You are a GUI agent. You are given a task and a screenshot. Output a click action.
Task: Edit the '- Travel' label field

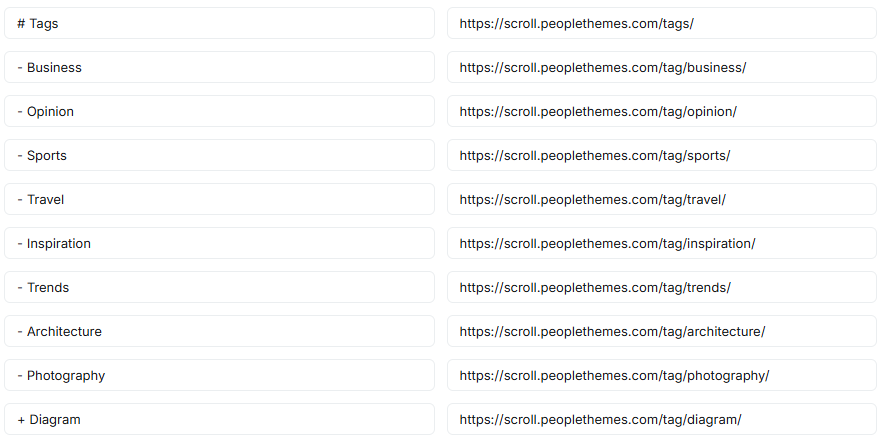click(220, 199)
